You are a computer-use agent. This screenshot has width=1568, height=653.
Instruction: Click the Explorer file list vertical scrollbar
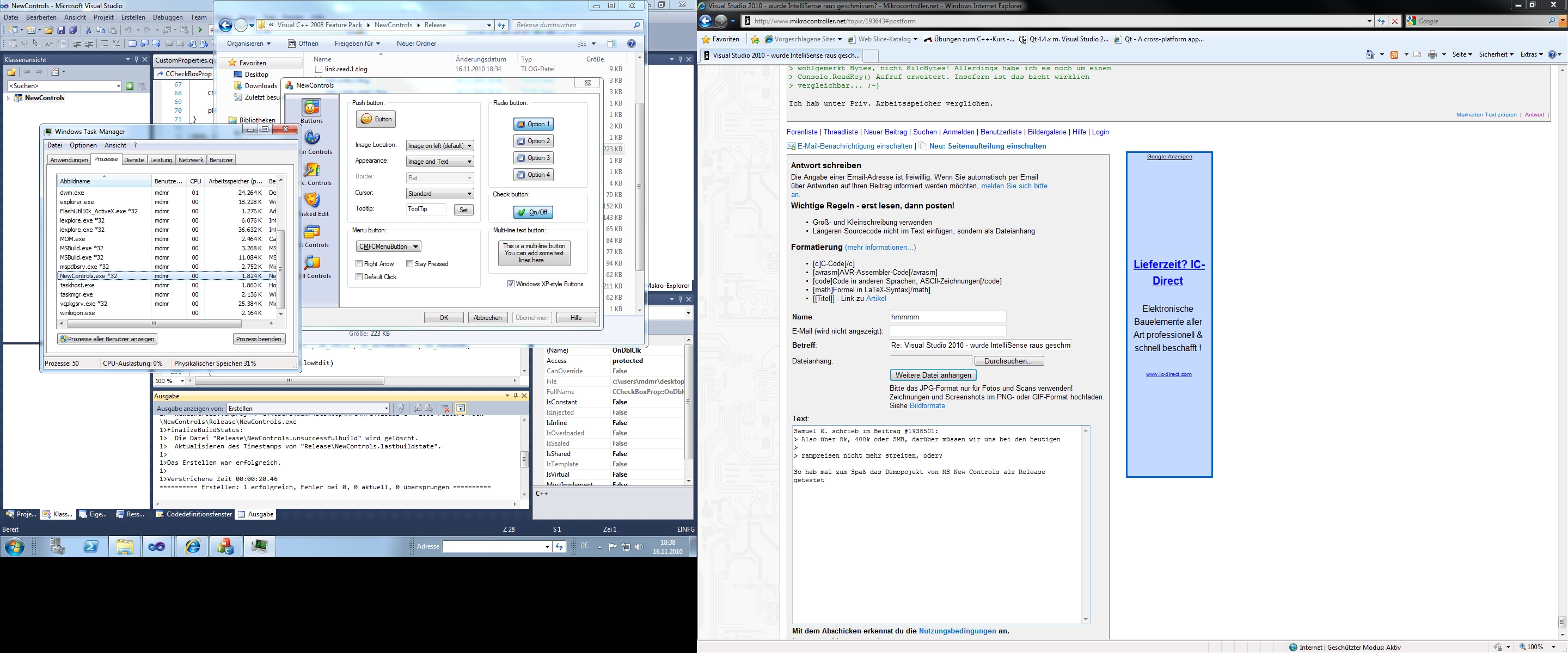(639, 183)
